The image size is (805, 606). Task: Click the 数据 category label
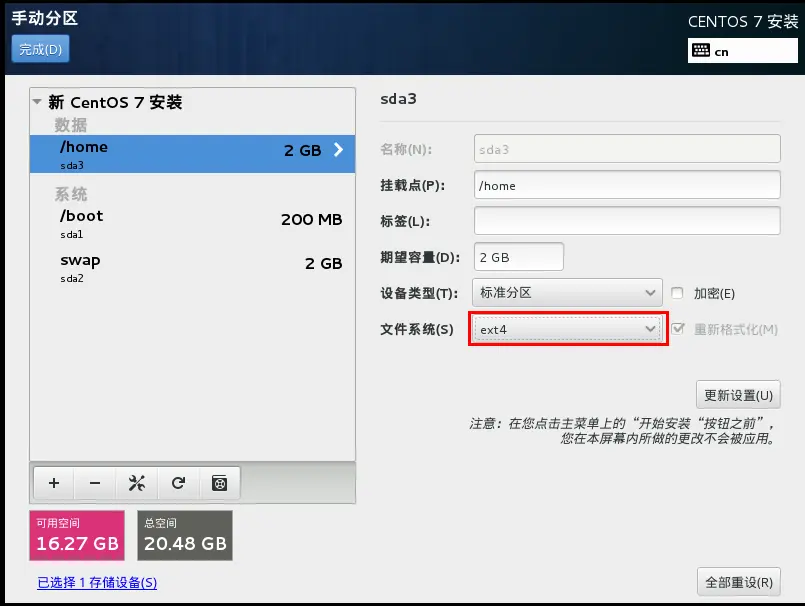click(71, 125)
